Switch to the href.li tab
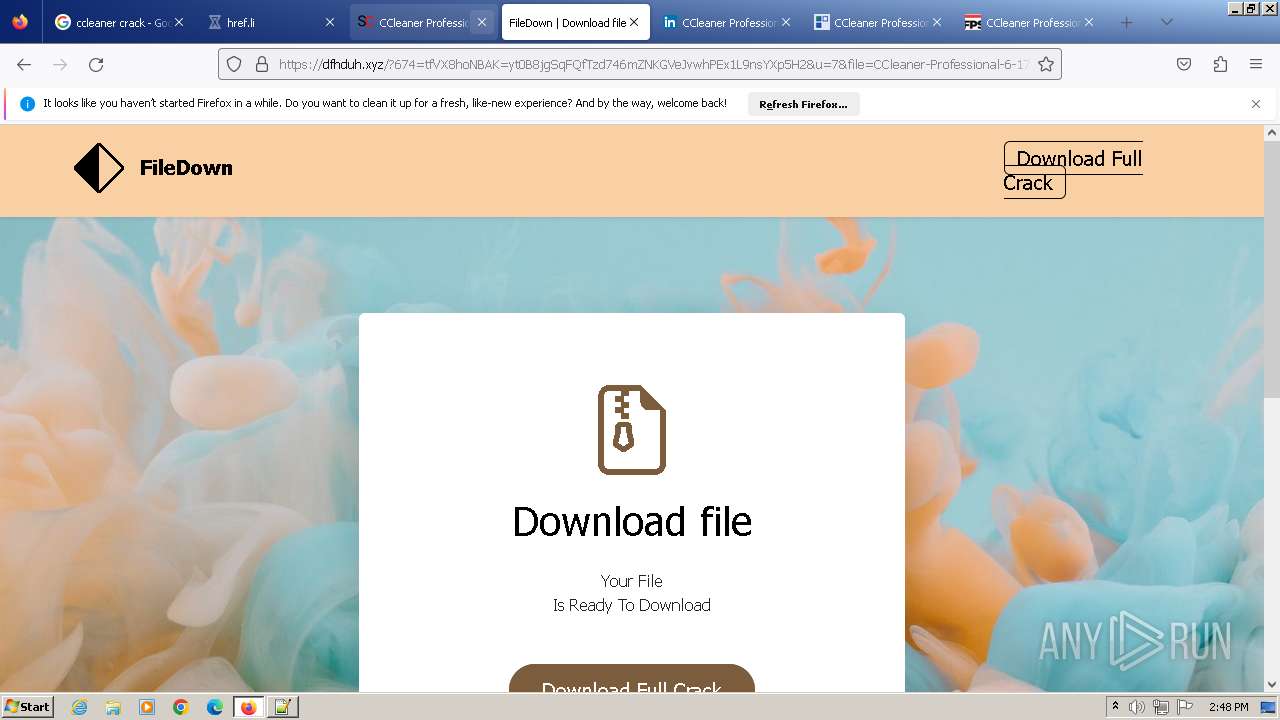 pyautogui.click(x=270, y=22)
